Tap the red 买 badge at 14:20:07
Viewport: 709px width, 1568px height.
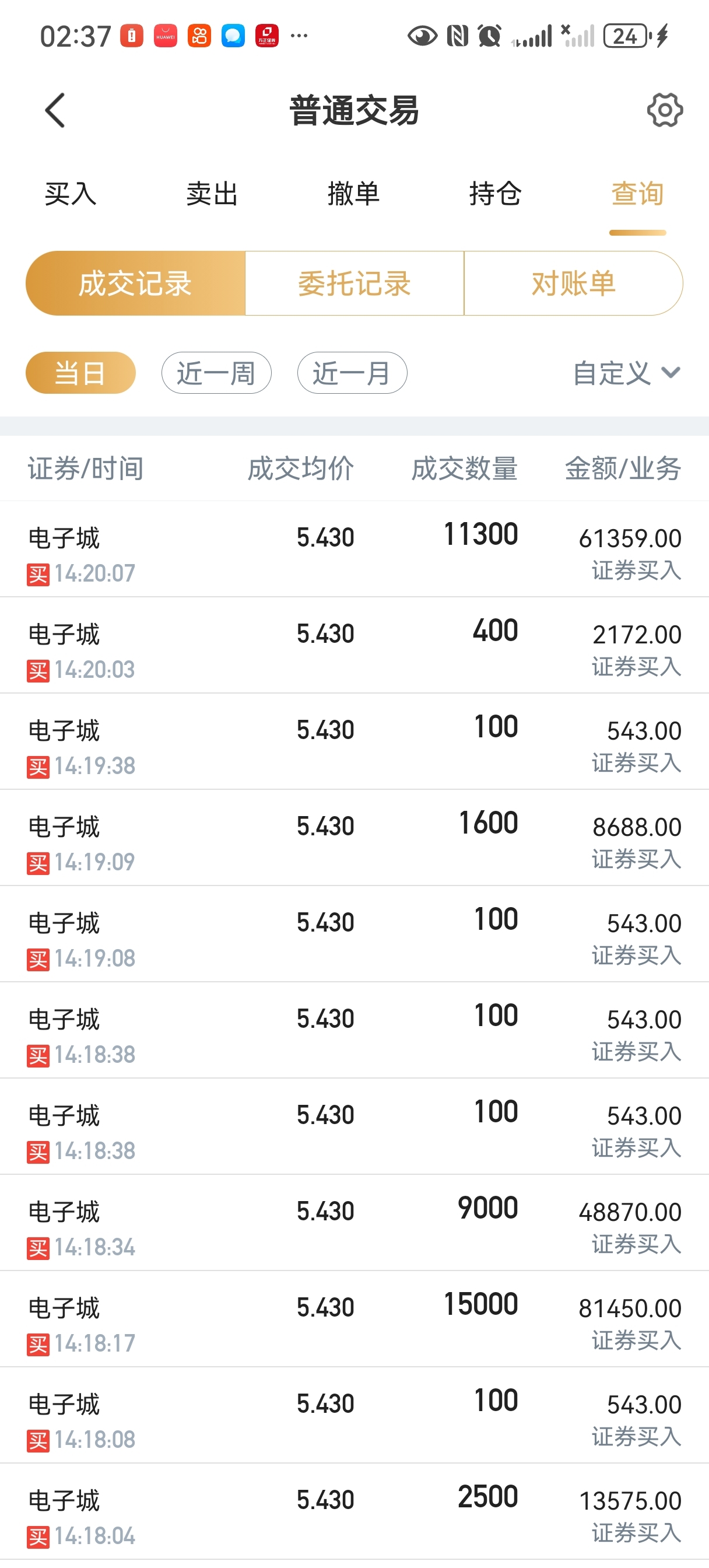point(38,574)
